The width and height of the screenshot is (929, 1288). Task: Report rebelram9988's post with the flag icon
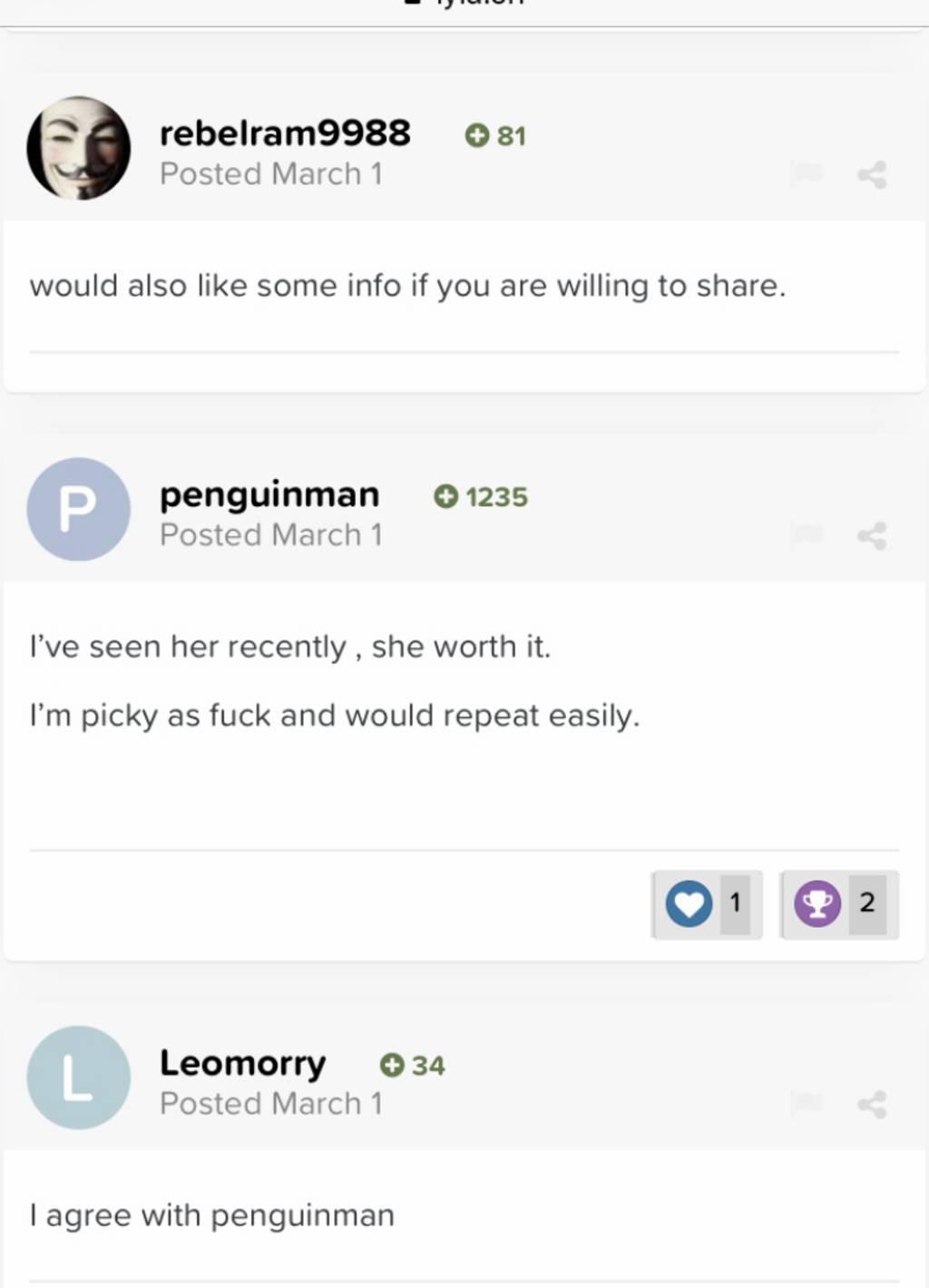pos(806,173)
